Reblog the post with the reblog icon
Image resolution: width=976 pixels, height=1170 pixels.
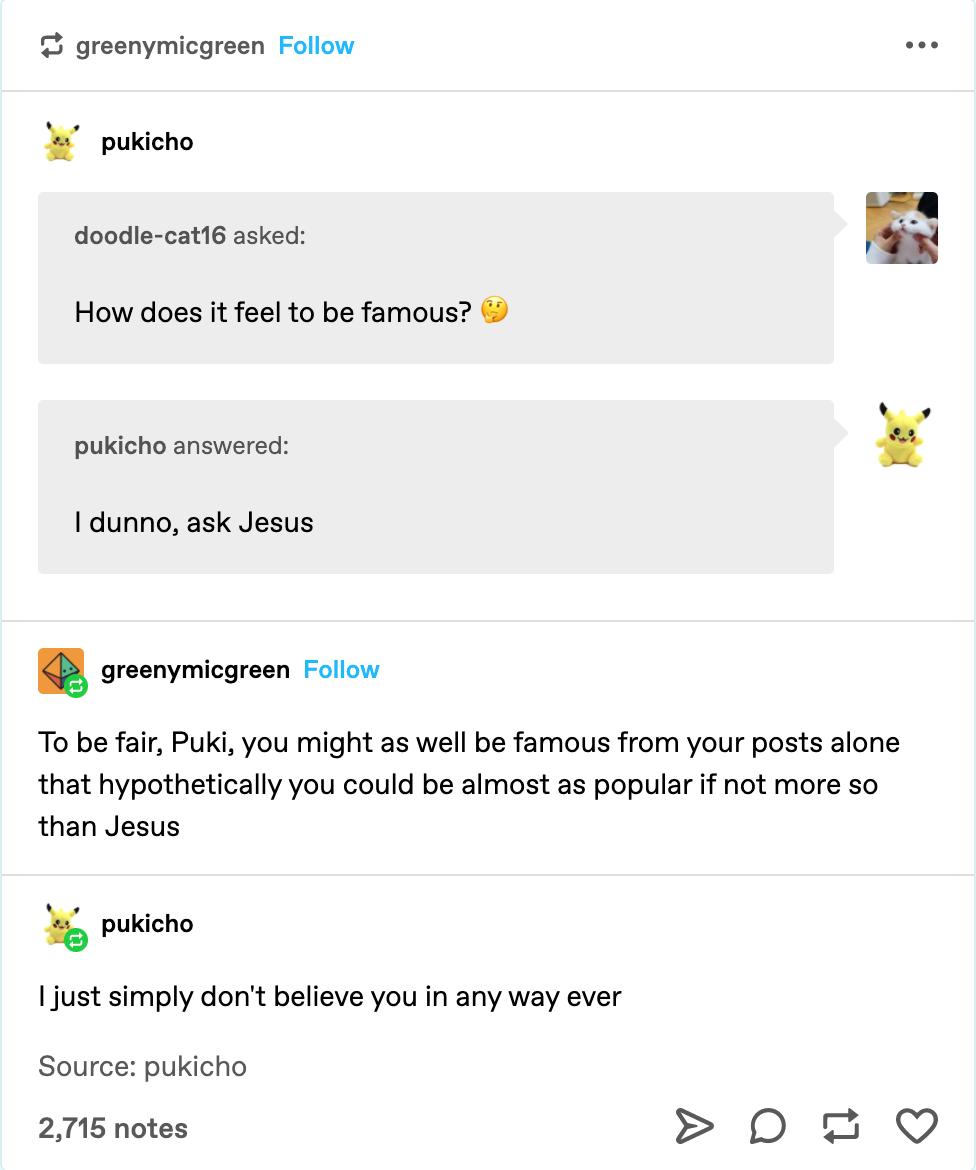840,1126
